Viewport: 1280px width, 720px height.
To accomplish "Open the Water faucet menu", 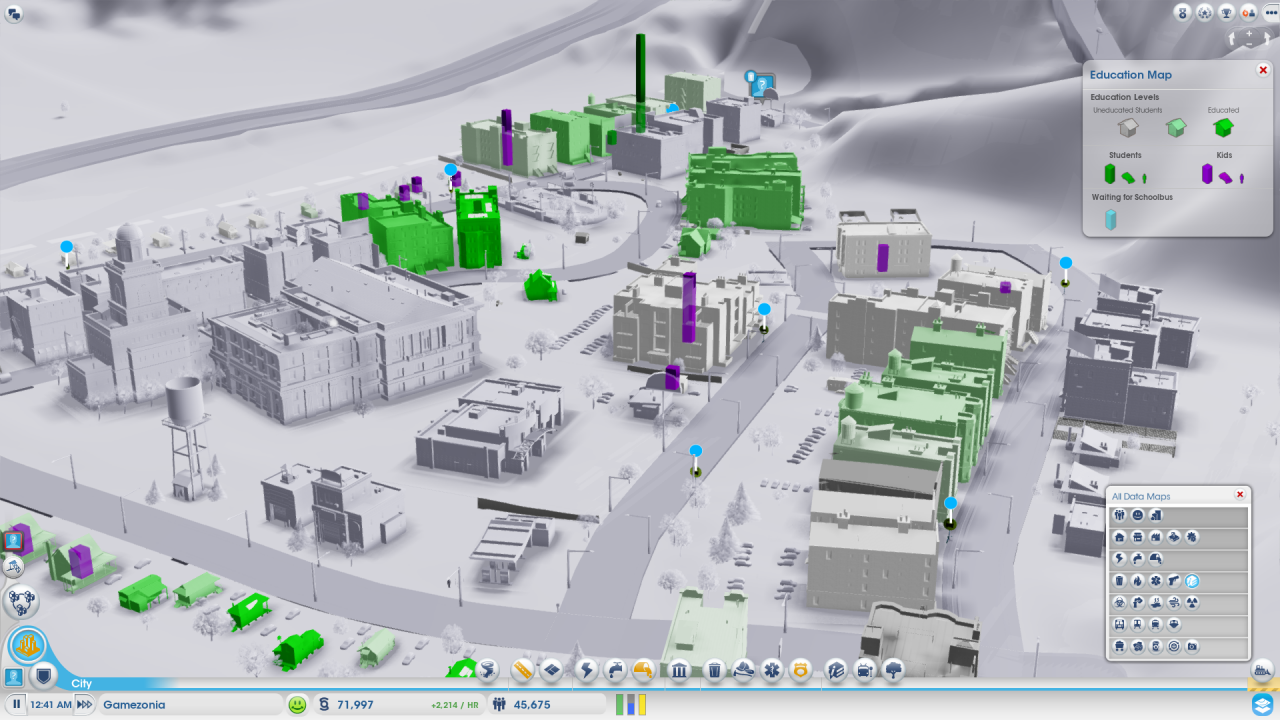I will coord(615,670).
